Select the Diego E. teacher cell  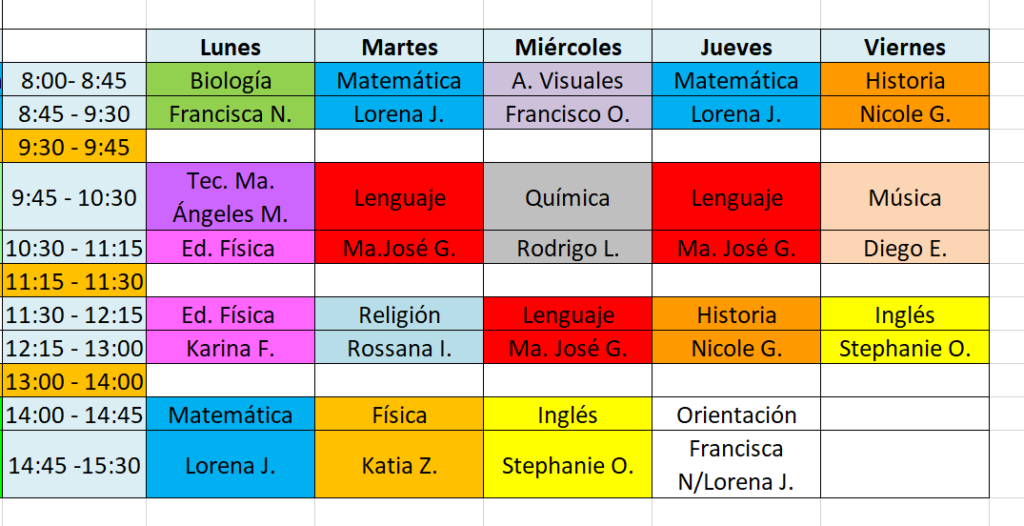tap(905, 248)
